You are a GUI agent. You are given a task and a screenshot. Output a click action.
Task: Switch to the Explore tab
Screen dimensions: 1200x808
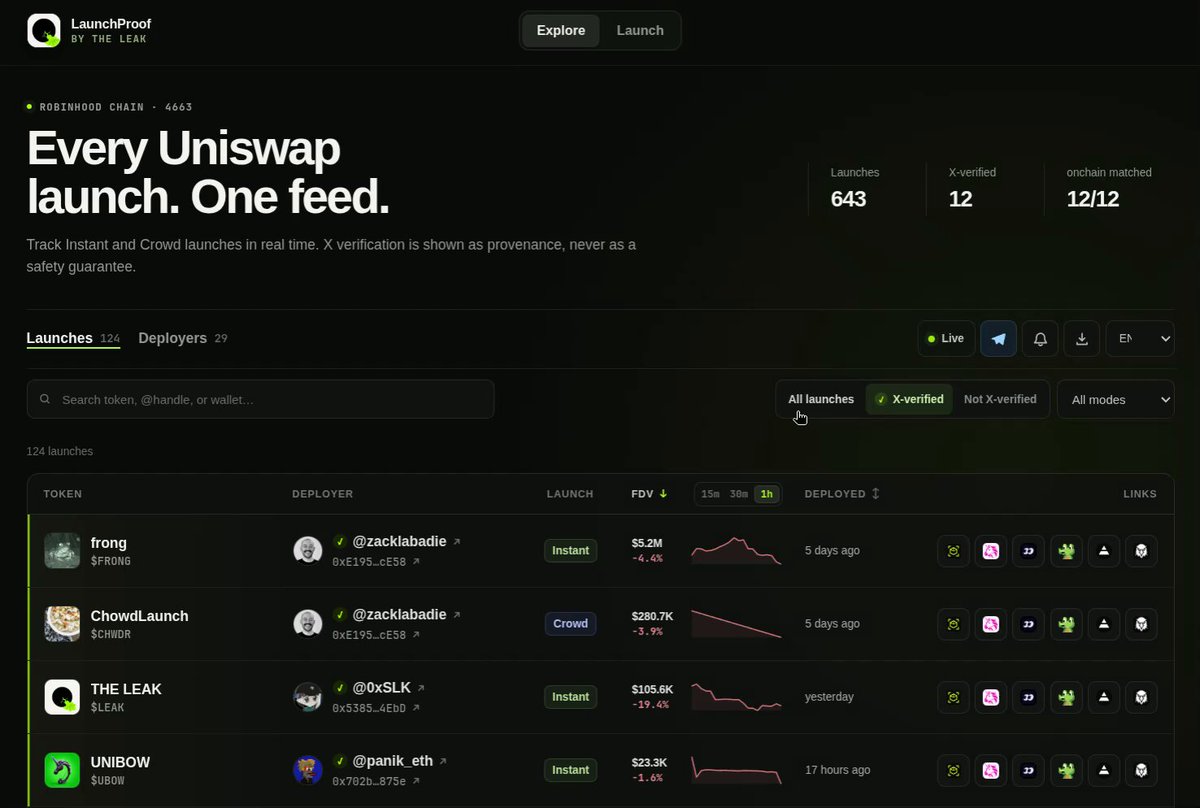[561, 30]
